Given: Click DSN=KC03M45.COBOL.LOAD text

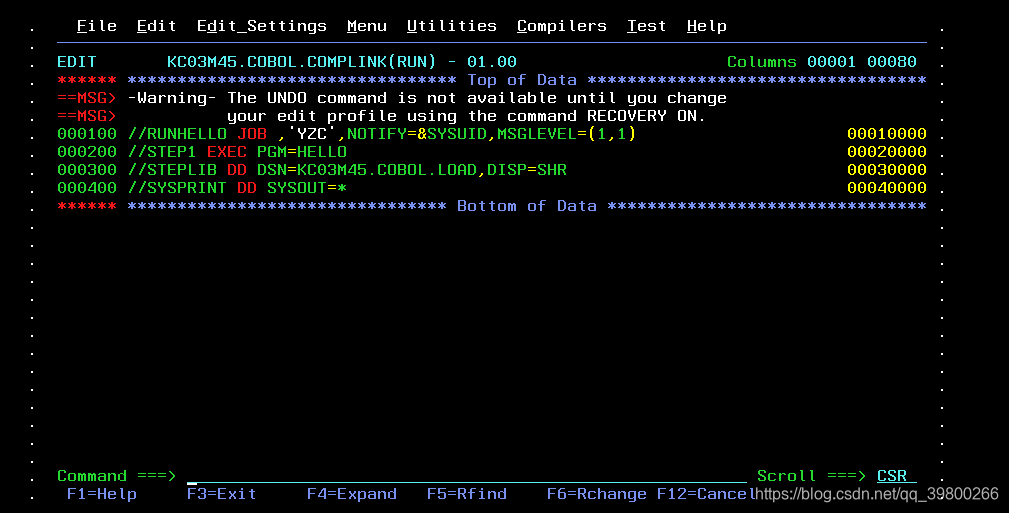Looking at the screenshot, I should point(367,170).
